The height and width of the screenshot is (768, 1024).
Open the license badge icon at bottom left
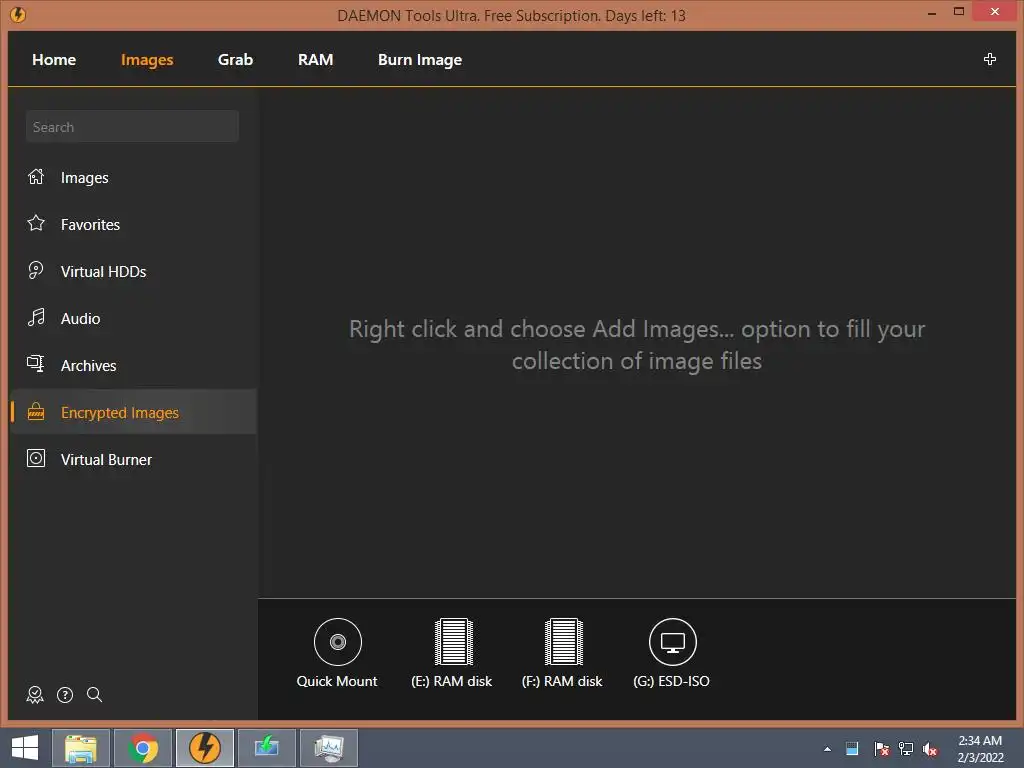pyautogui.click(x=35, y=695)
